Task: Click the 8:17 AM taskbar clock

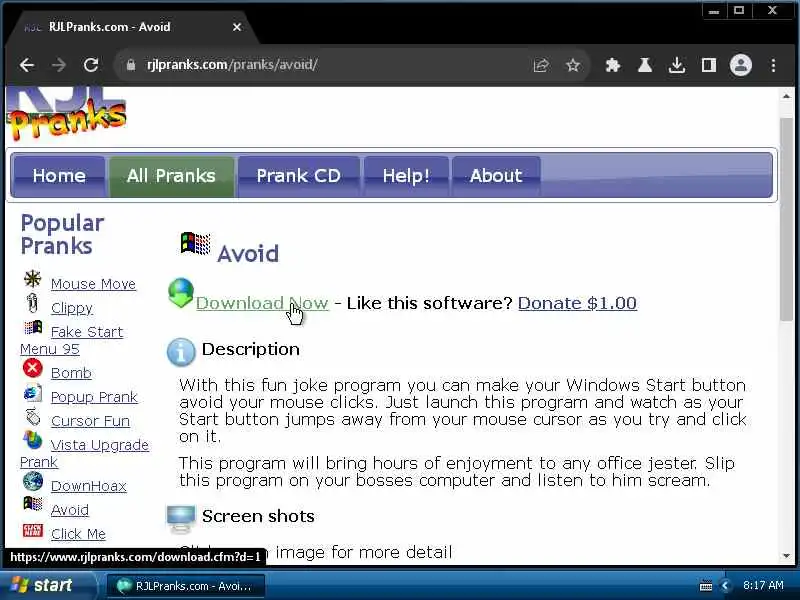Action: point(763,585)
